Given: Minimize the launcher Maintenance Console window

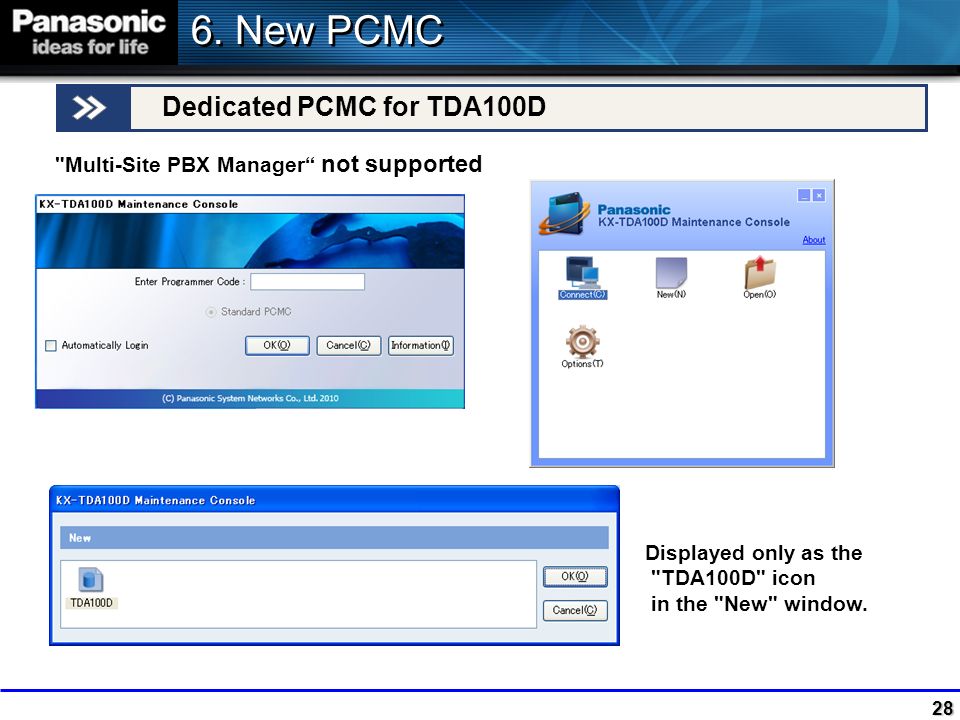Looking at the screenshot, I should (x=804, y=195).
